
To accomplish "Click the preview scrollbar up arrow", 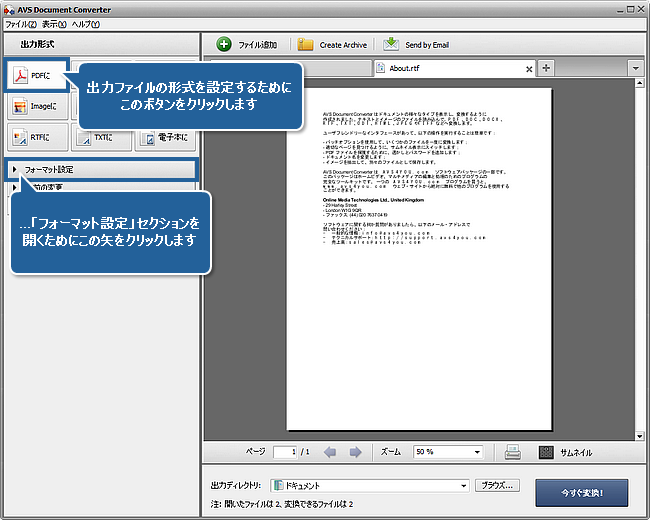I will pyautogui.click(x=639, y=83).
